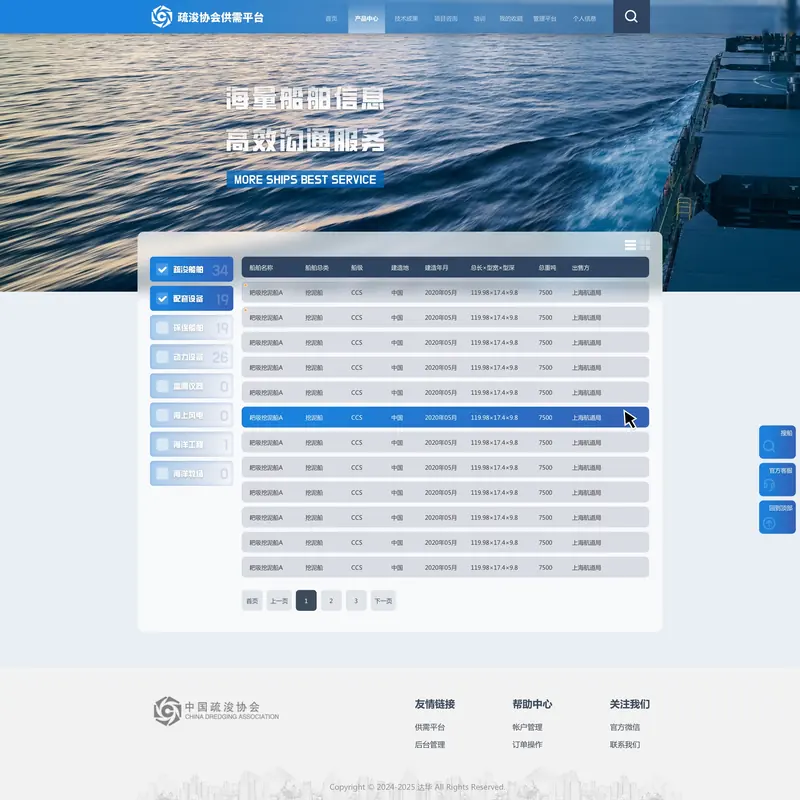Click the 总重吨 column header
This screenshot has width=800, height=800.
pyautogui.click(x=547, y=268)
